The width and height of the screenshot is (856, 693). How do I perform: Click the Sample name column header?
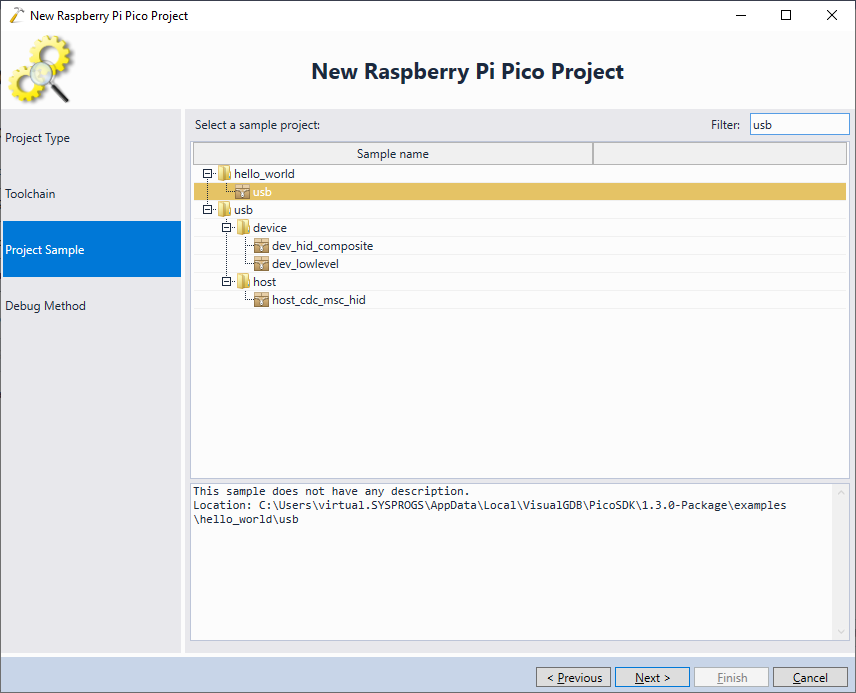393,154
